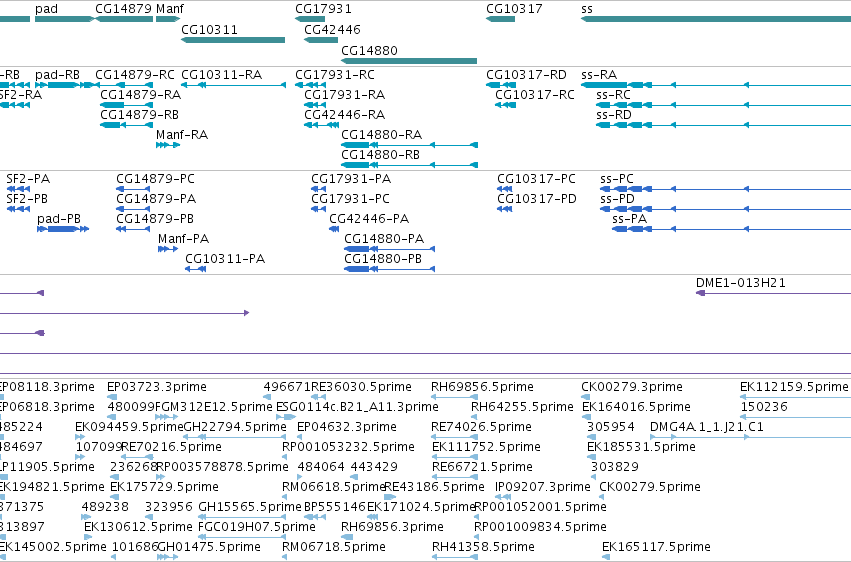851x562 pixels.
Task: Click protein ss-PD
Action: tap(618, 199)
